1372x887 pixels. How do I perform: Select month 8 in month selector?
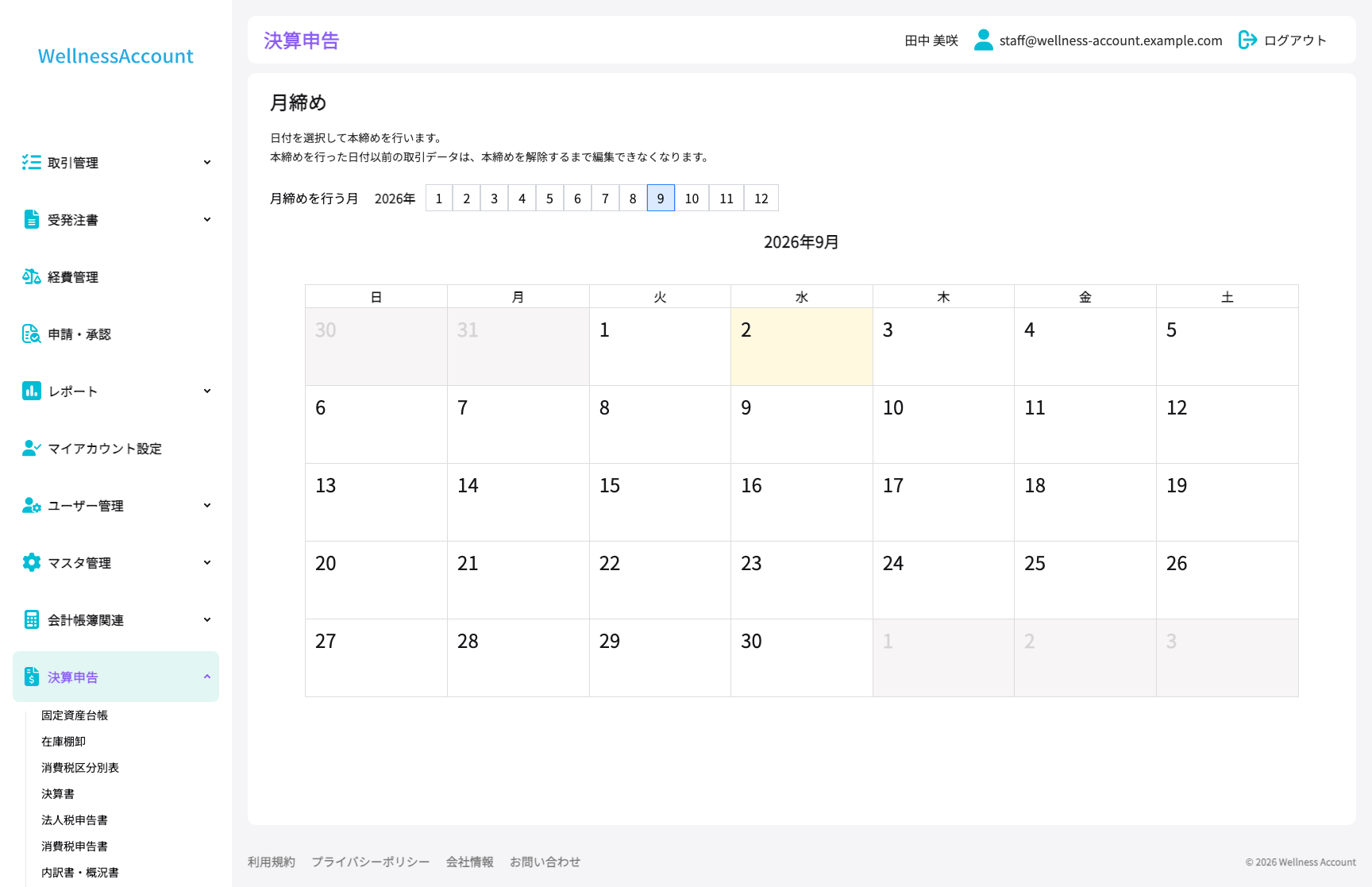pos(633,199)
